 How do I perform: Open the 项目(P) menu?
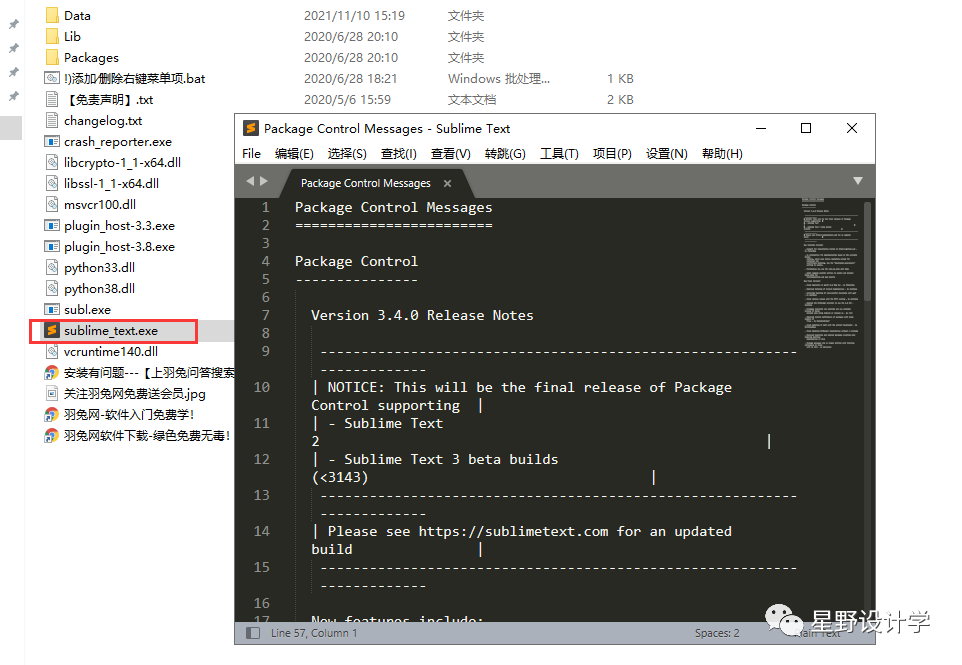click(x=612, y=153)
